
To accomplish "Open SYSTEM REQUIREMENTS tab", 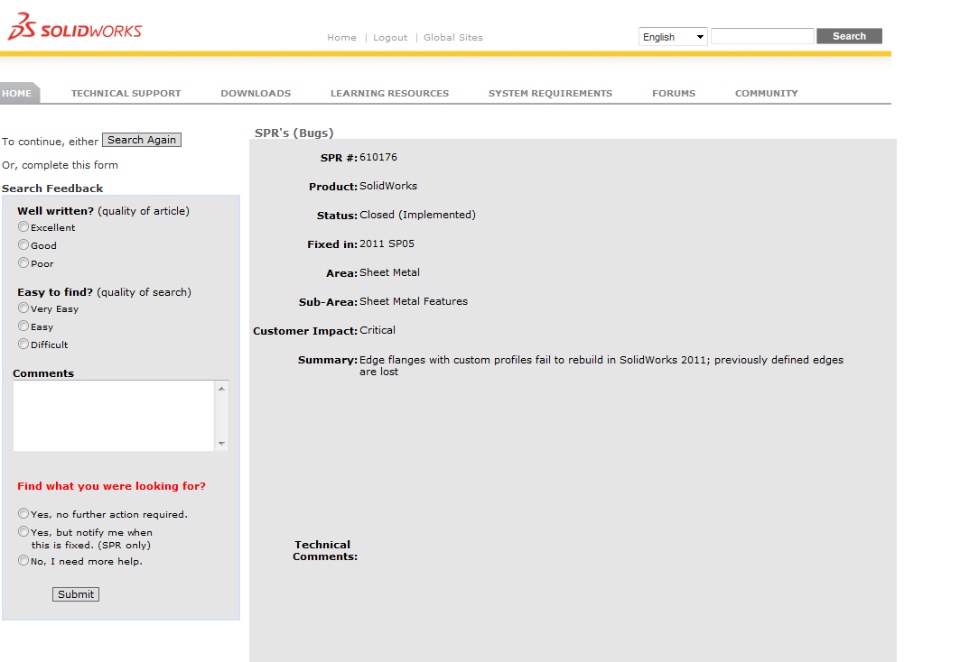I will coord(550,93).
